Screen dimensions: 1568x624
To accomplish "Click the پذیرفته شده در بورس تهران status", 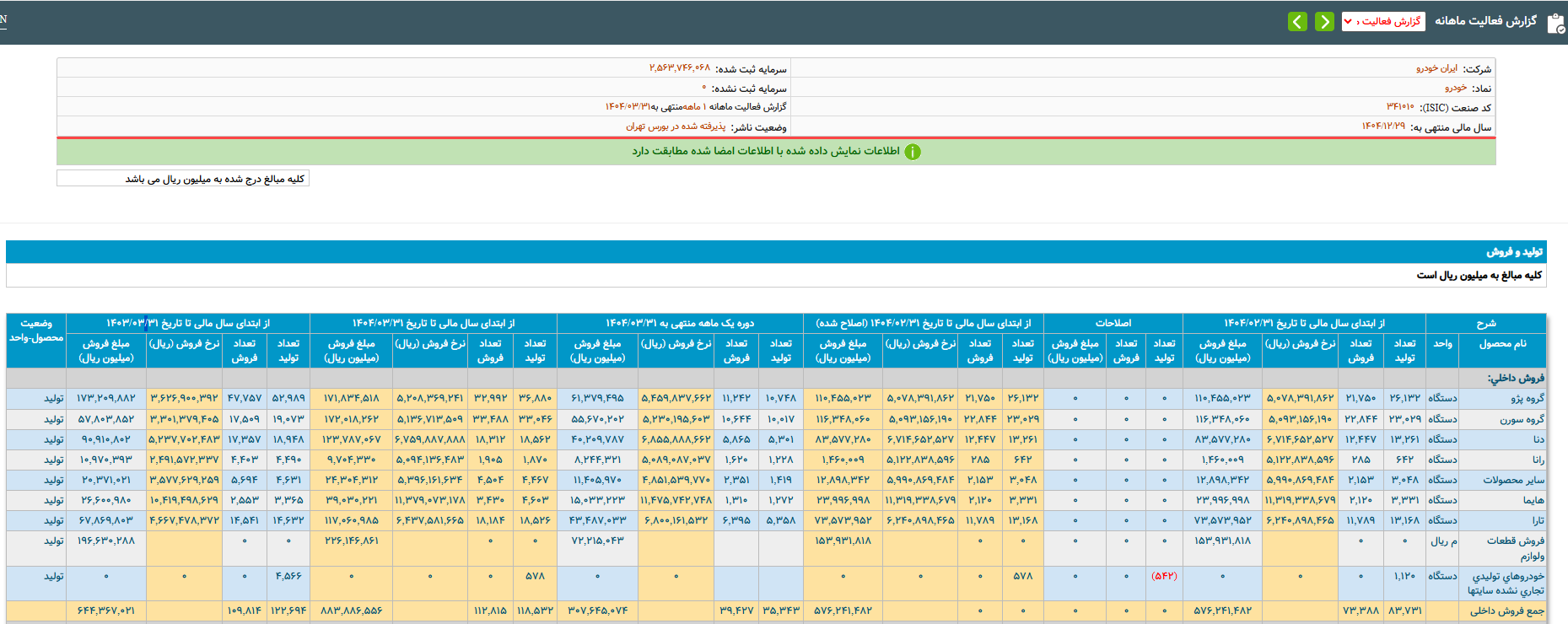I will (676, 126).
